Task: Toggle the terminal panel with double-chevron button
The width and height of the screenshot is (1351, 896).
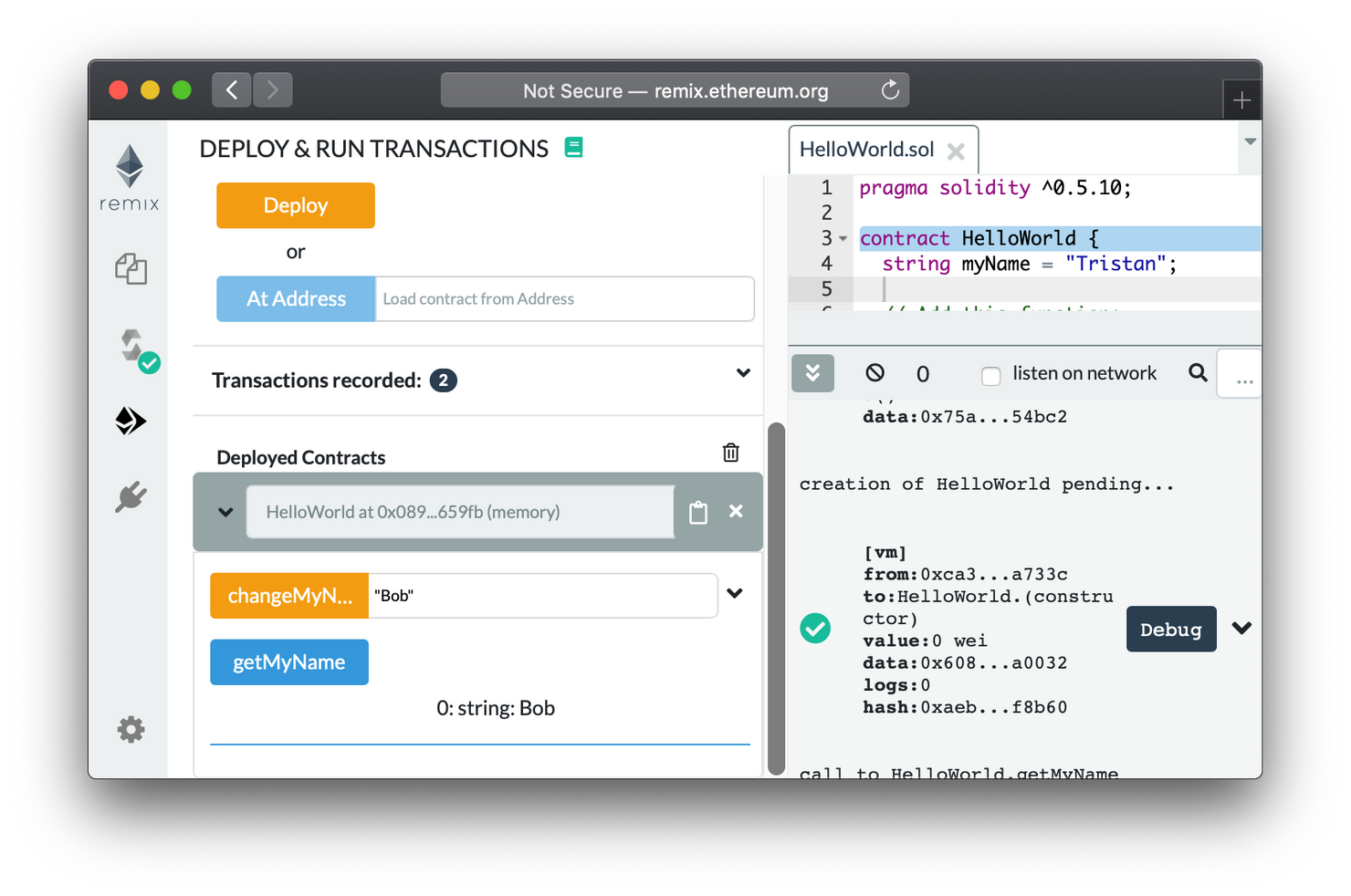Action: tap(812, 373)
